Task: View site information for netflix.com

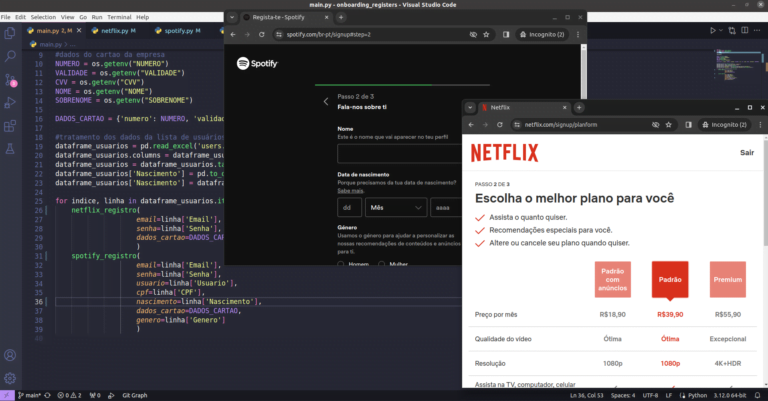Action: [517, 125]
